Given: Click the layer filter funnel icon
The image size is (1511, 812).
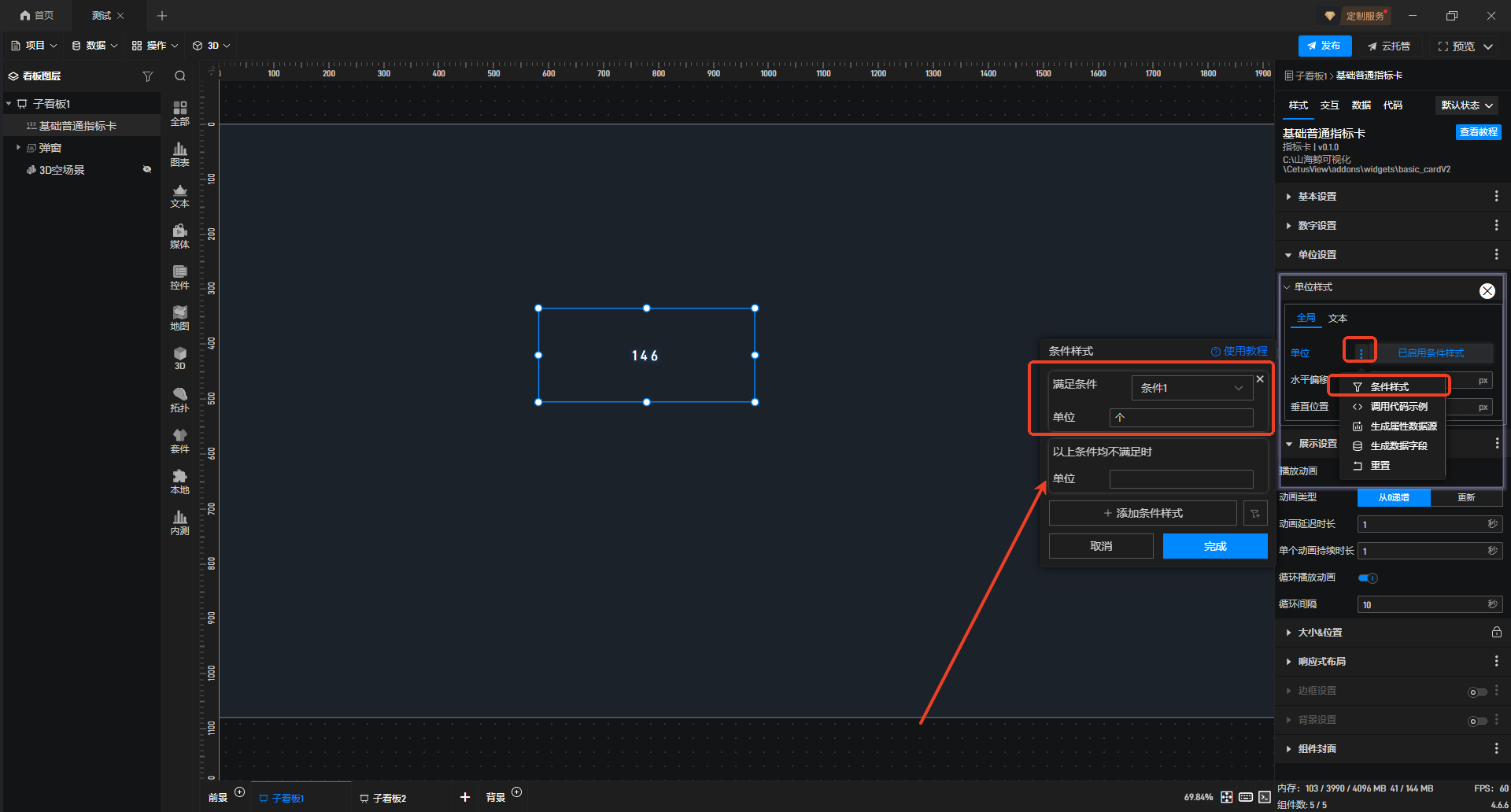Looking at the screenshot, I should tap(147, 76).
